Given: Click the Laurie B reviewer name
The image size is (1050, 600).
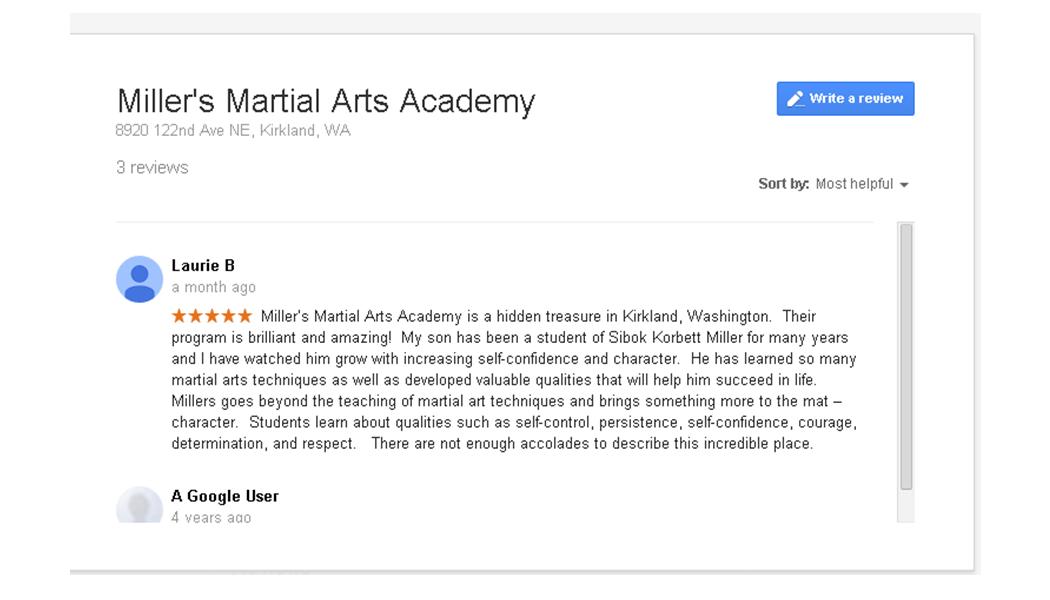Looking at the screenshot, I should (x=203, y=265).
